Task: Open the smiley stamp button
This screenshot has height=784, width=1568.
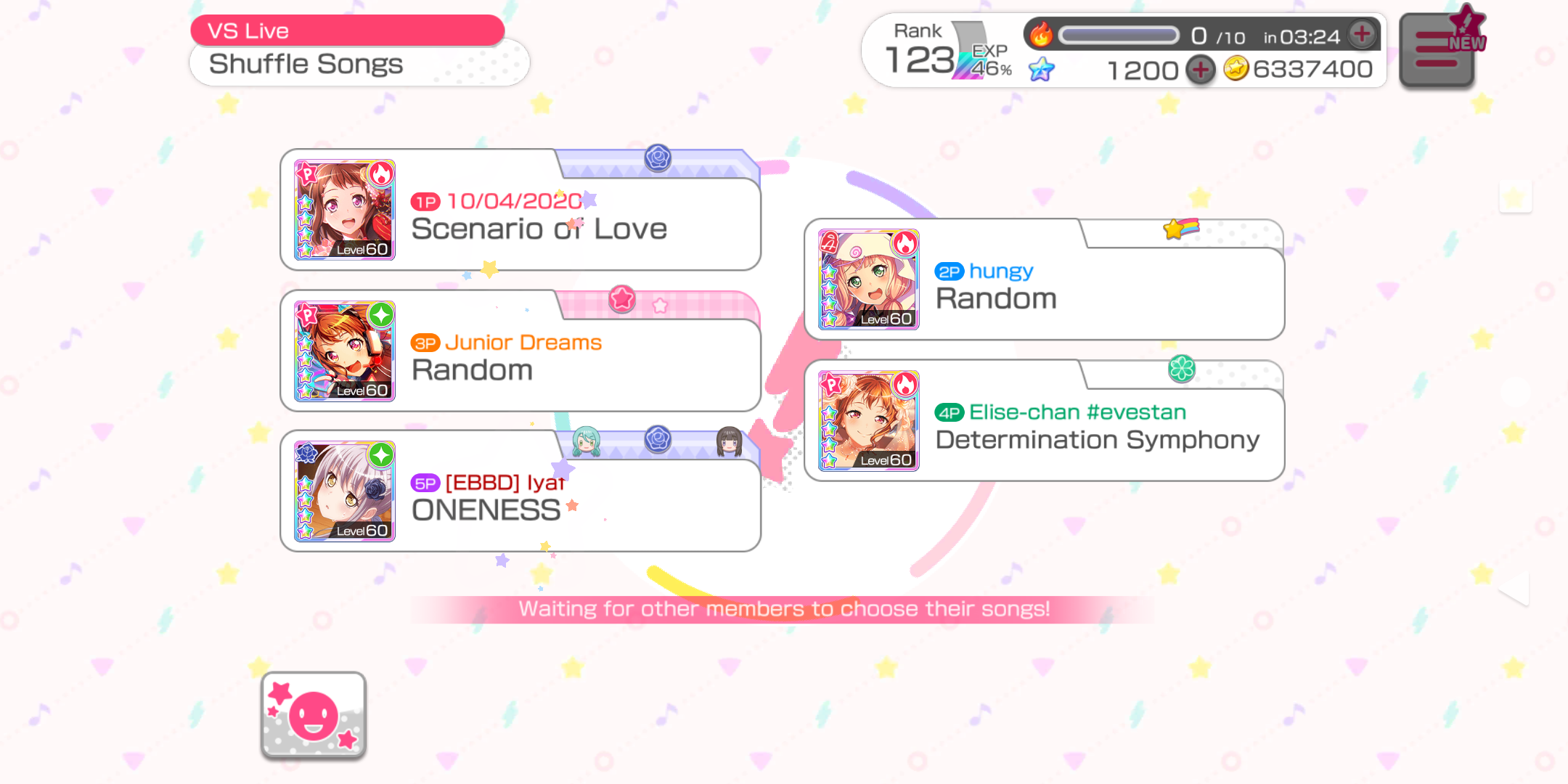Action: tap(314, 715)
